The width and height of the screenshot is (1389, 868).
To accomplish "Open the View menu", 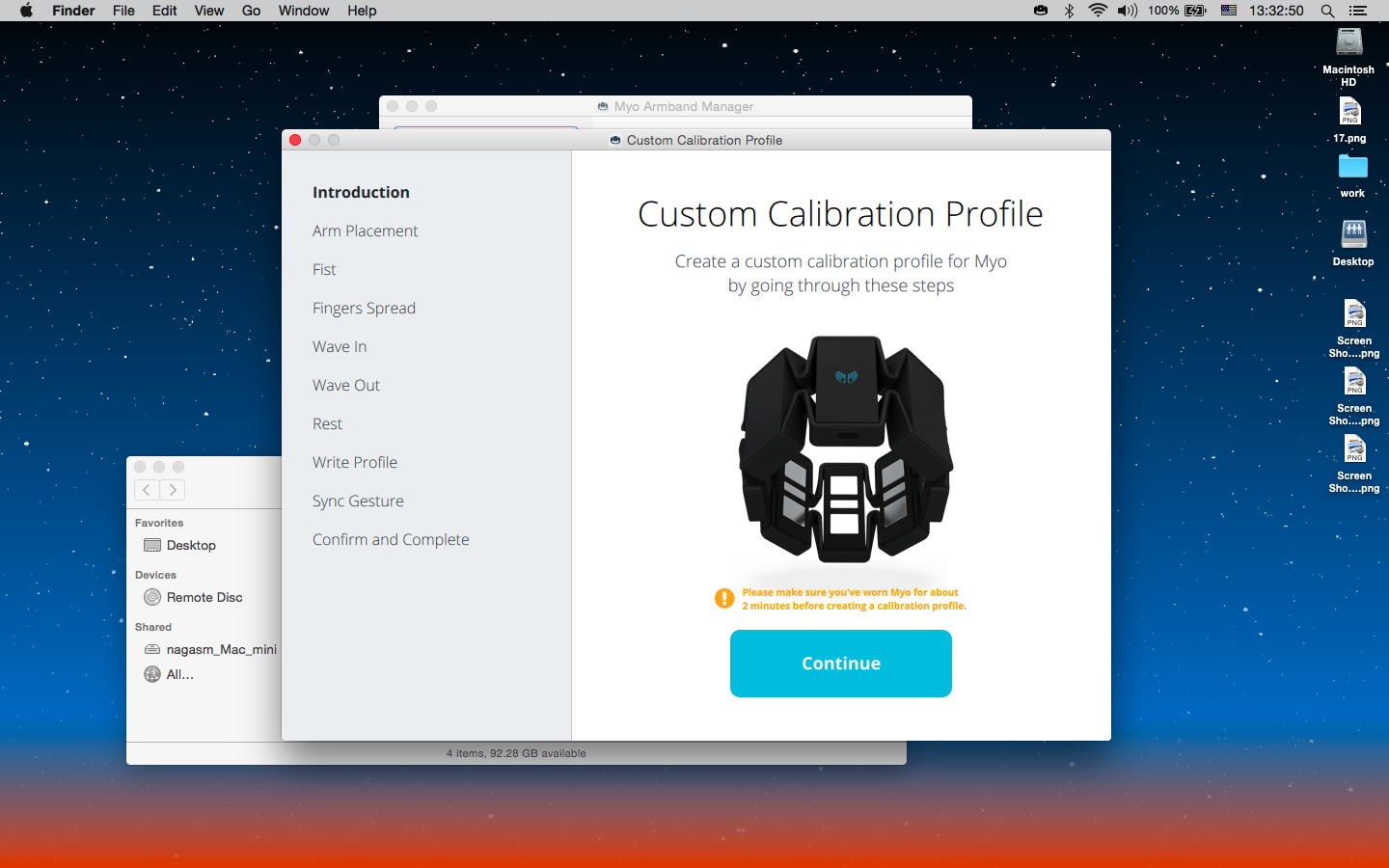I will coord(209,11).
